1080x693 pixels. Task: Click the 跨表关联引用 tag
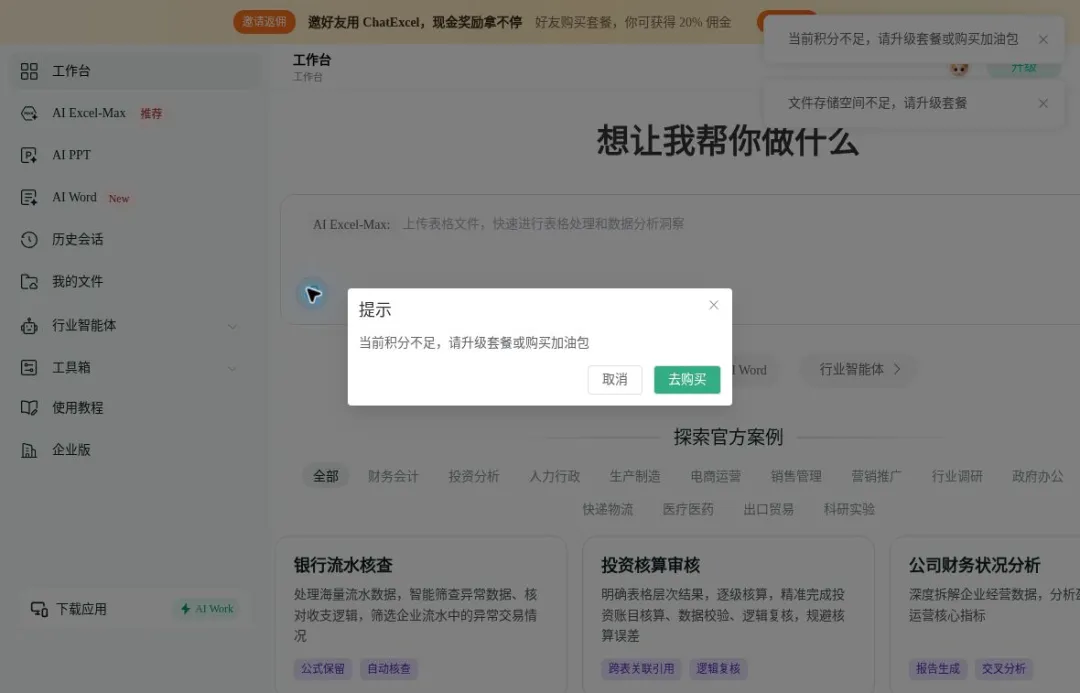tap(641, 668)
